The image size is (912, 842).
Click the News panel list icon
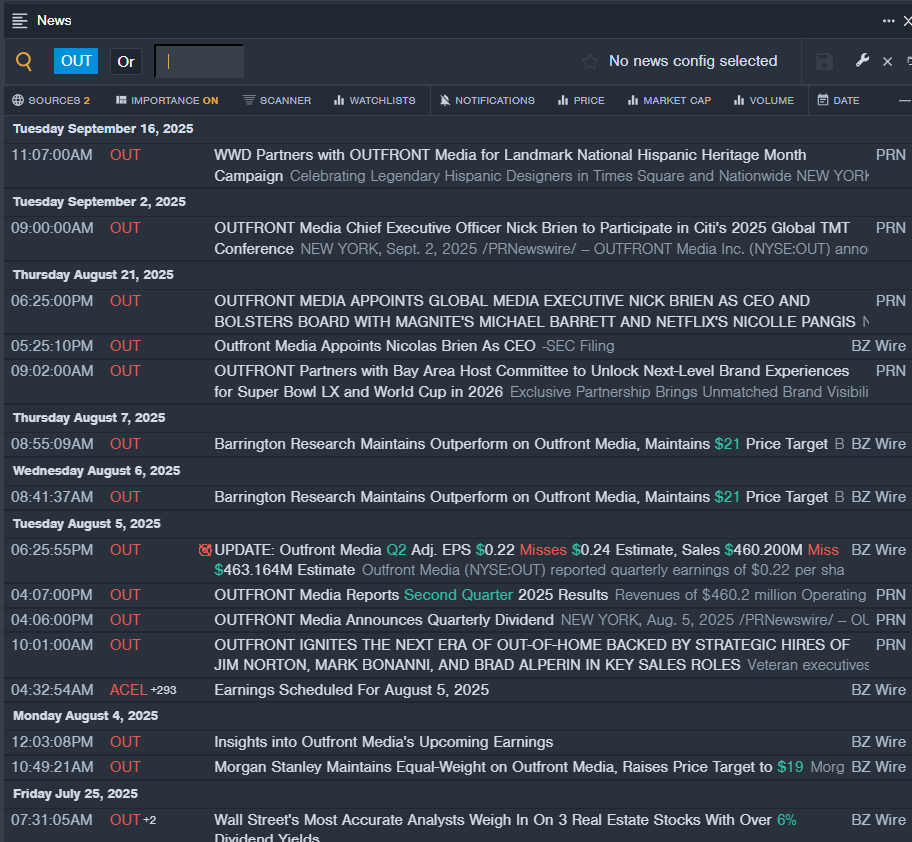(x=20, y=21)
